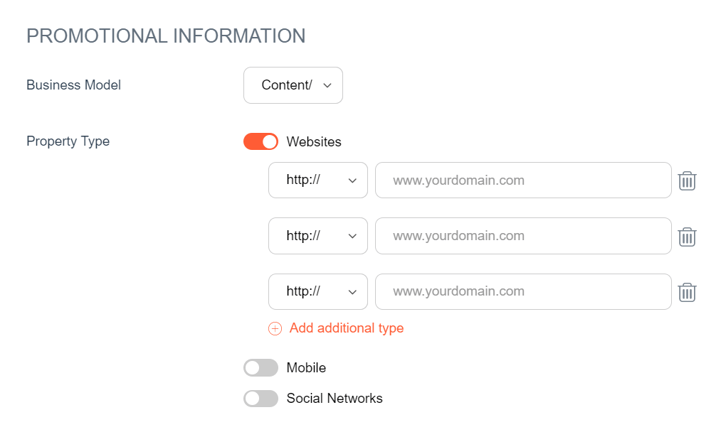
Task: Click the Mobile label text
Action: tap(306, 368)
